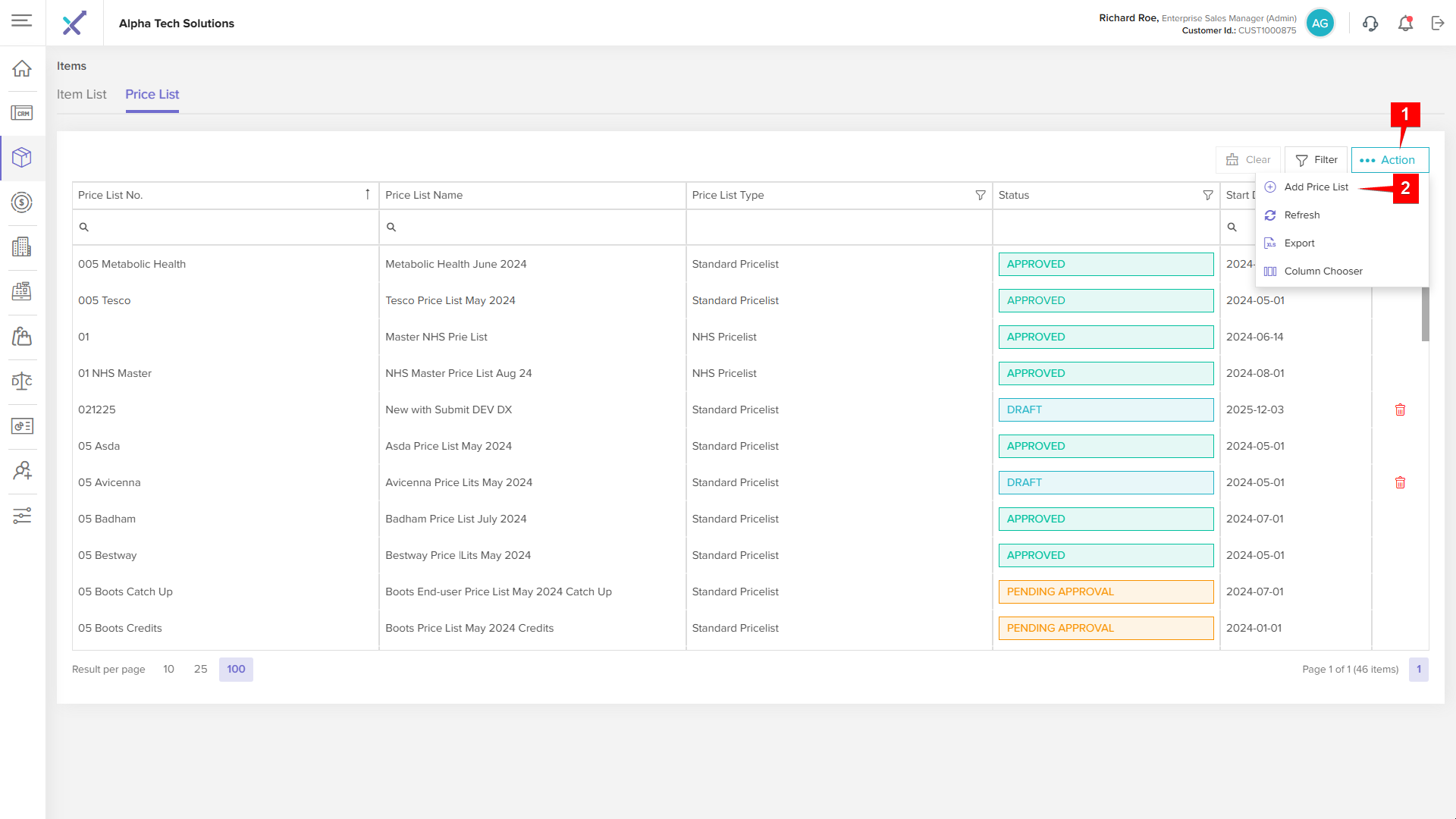Open the CRM module icon
Viewport: 1456px width, 819px height.
click(x=22, y=113)
